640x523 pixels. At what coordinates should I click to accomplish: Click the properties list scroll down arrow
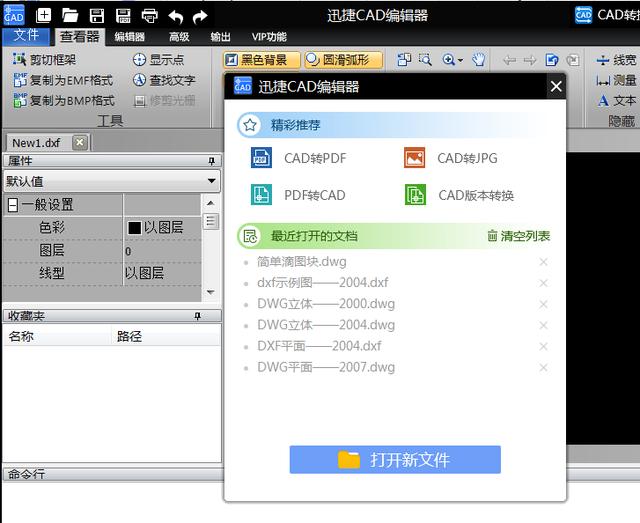pos(211,292)
